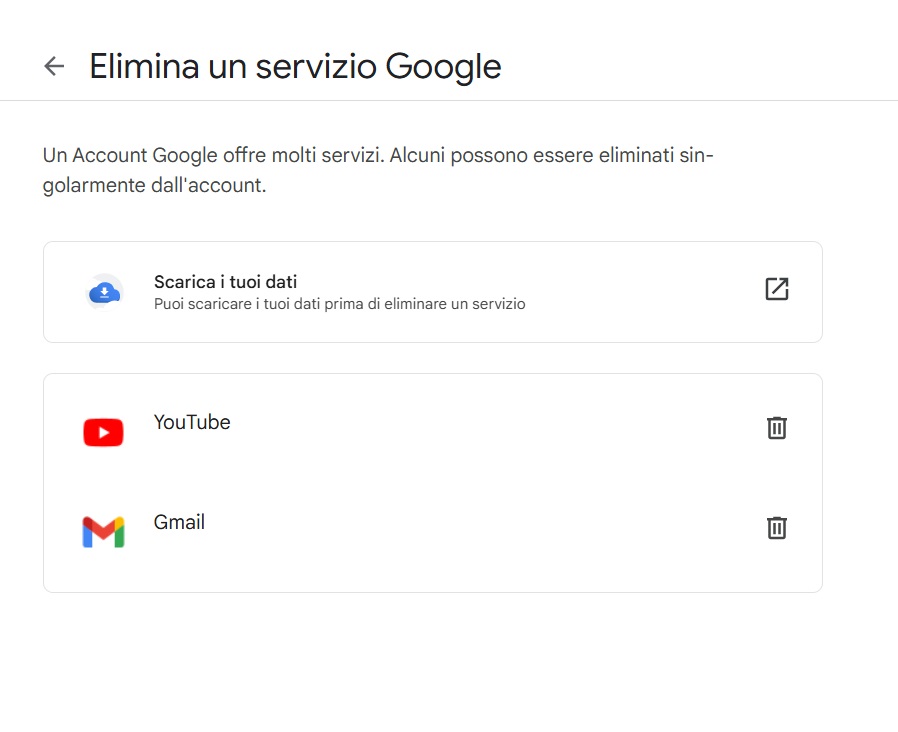Click the multicolored Gmail M logo
Screen dimensions: 898x732
tap(103, 531)
